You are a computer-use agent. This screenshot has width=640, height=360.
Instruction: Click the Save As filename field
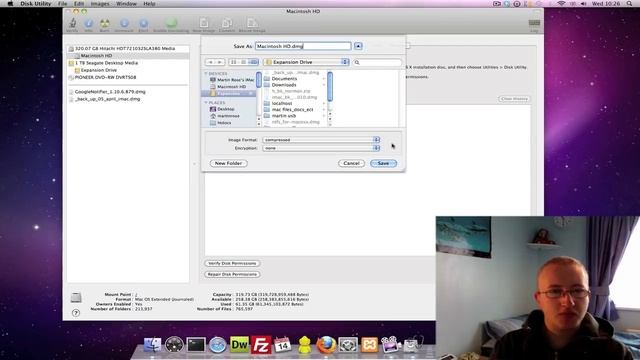pos(303,46)
